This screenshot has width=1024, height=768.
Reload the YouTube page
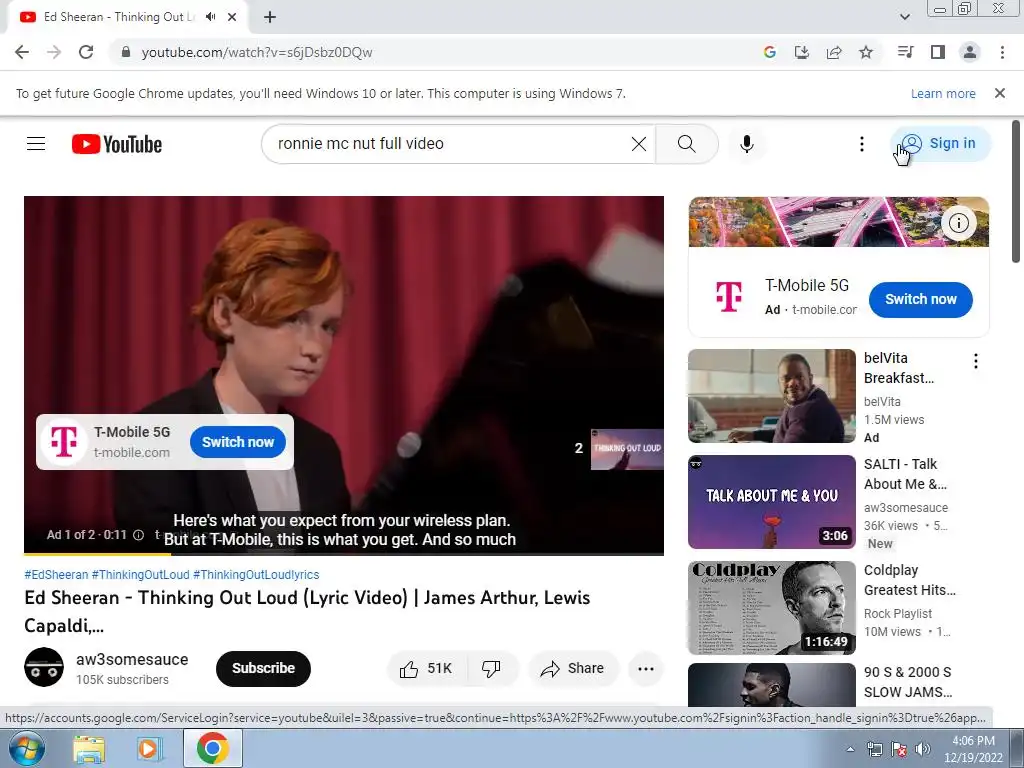(x=86, y=52)
